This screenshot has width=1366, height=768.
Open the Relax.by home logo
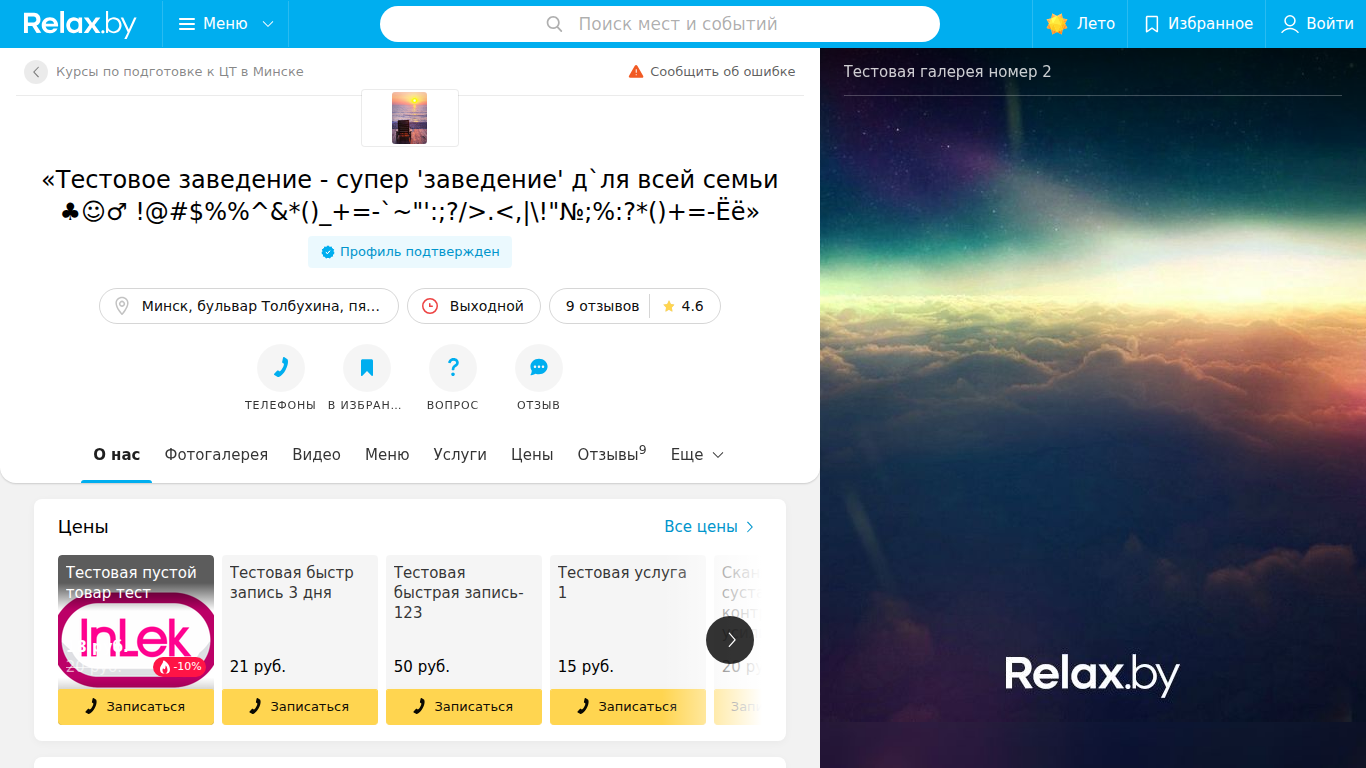(x=80, y=24)
